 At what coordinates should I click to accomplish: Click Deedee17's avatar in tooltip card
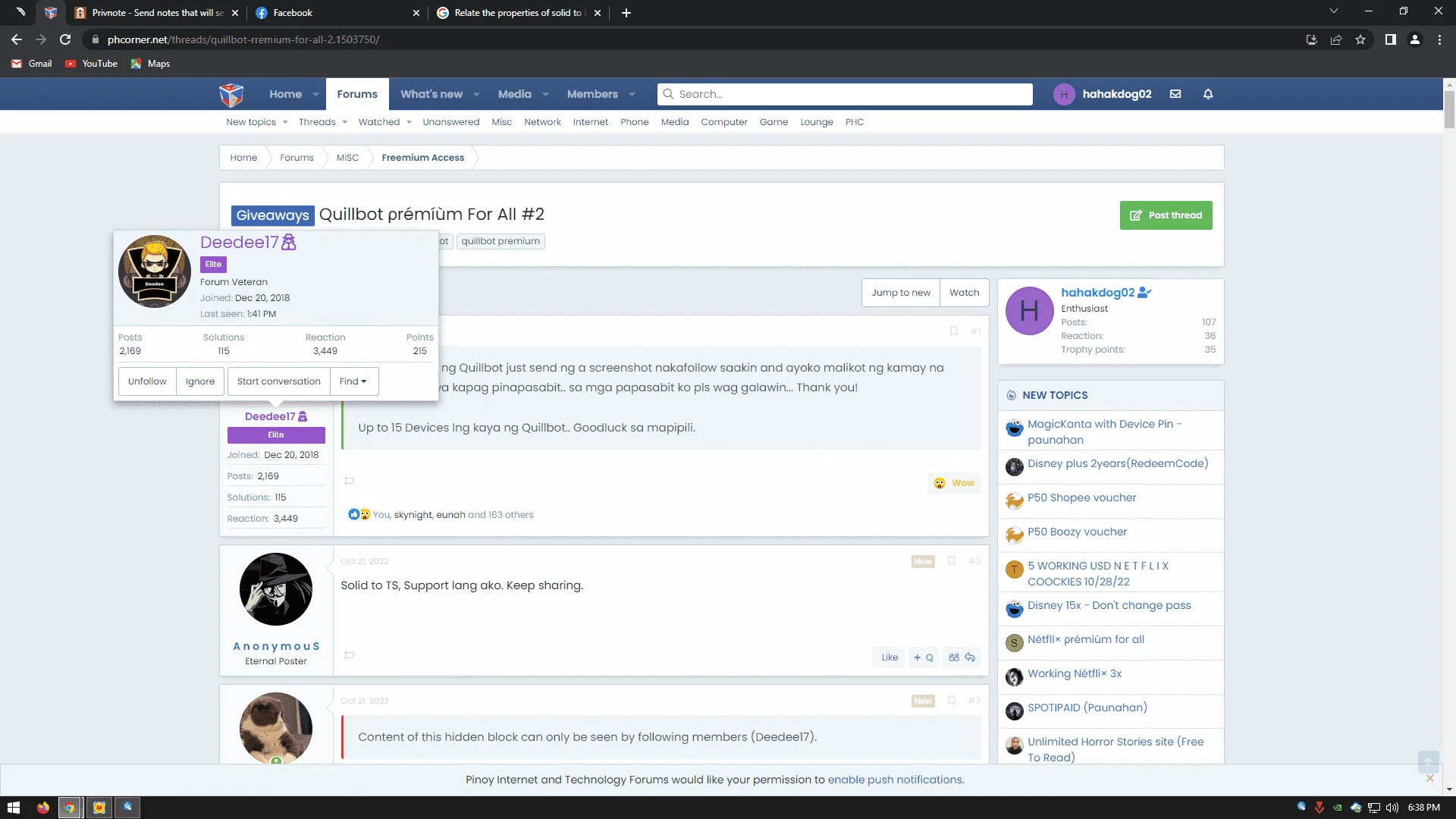(155, 271)
